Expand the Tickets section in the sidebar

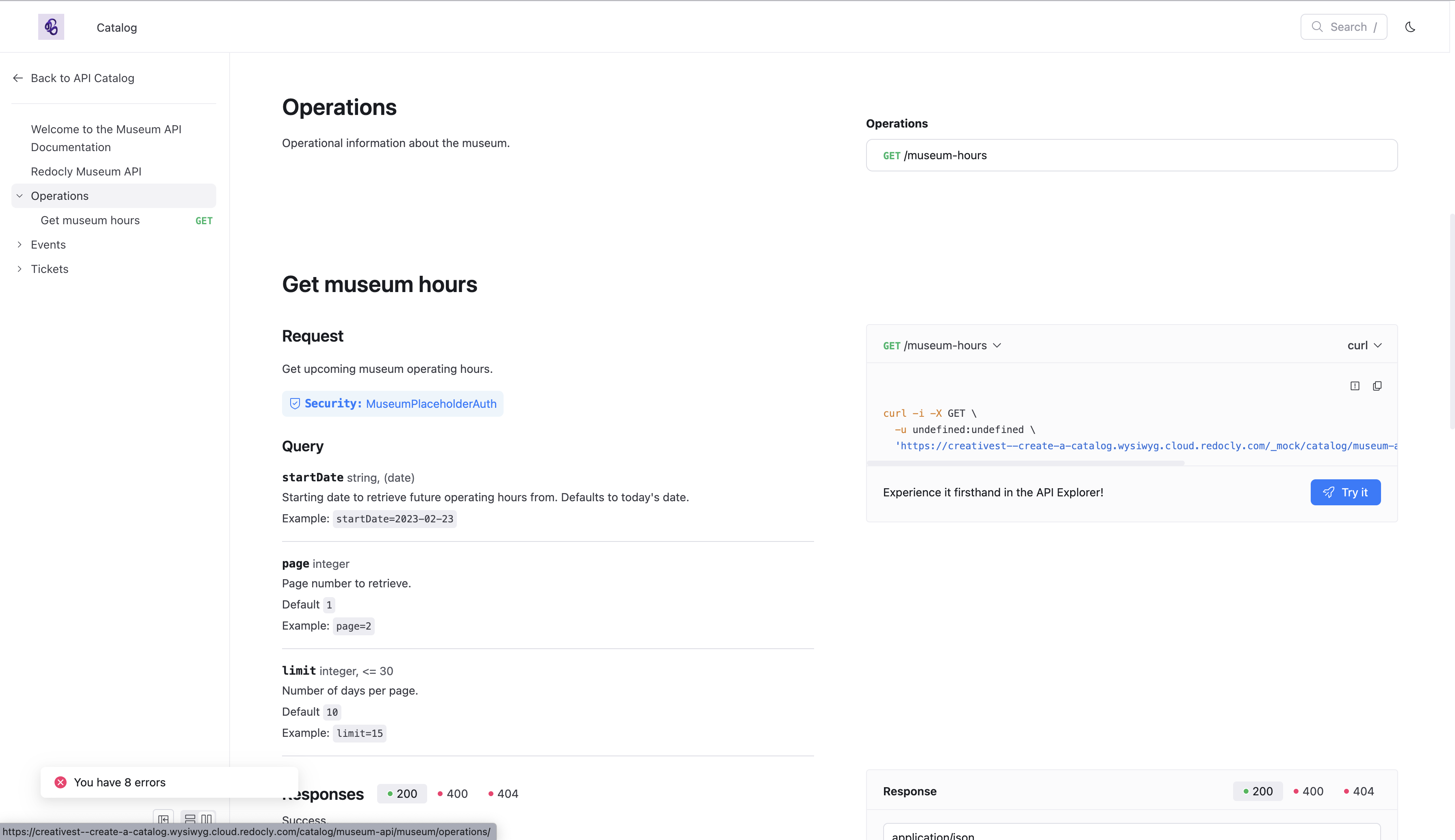pos(20,269)
